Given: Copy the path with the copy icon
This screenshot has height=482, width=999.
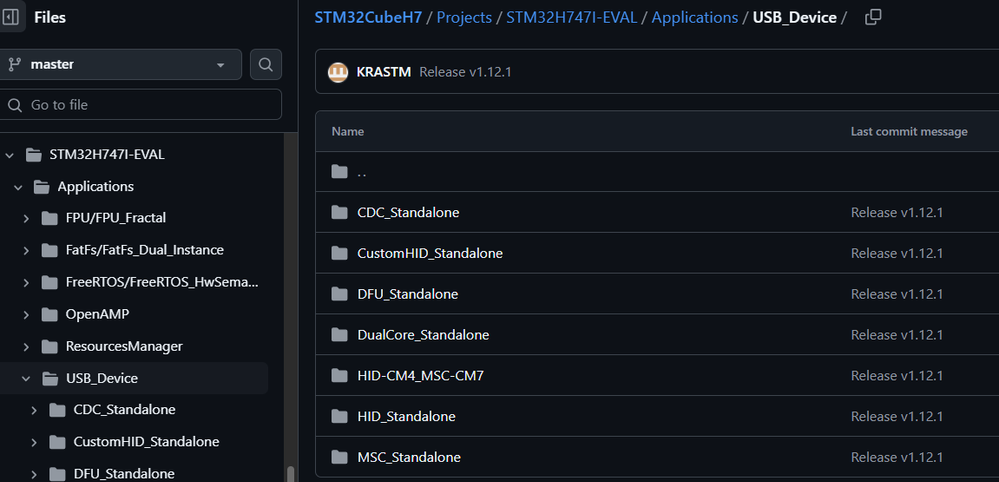Looking at the screenshot, I should (873, 17).
